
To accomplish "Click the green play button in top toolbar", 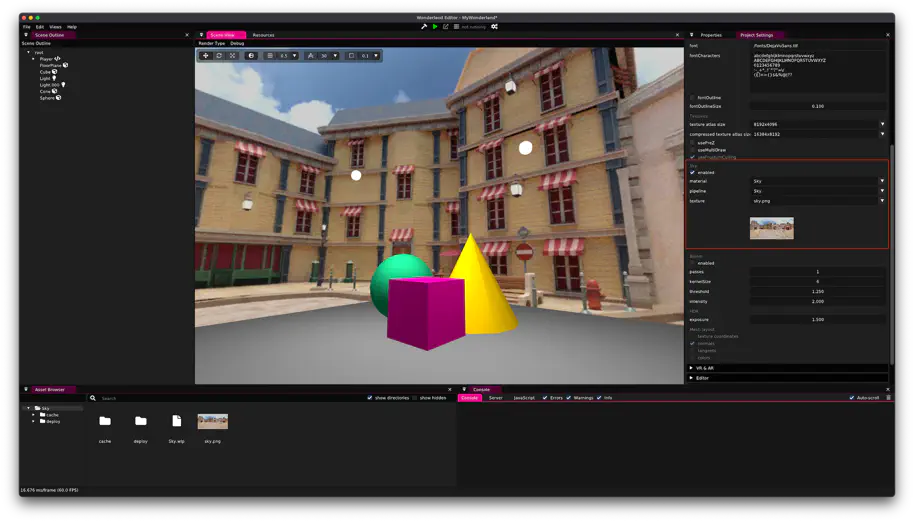I will click(435, 27).
